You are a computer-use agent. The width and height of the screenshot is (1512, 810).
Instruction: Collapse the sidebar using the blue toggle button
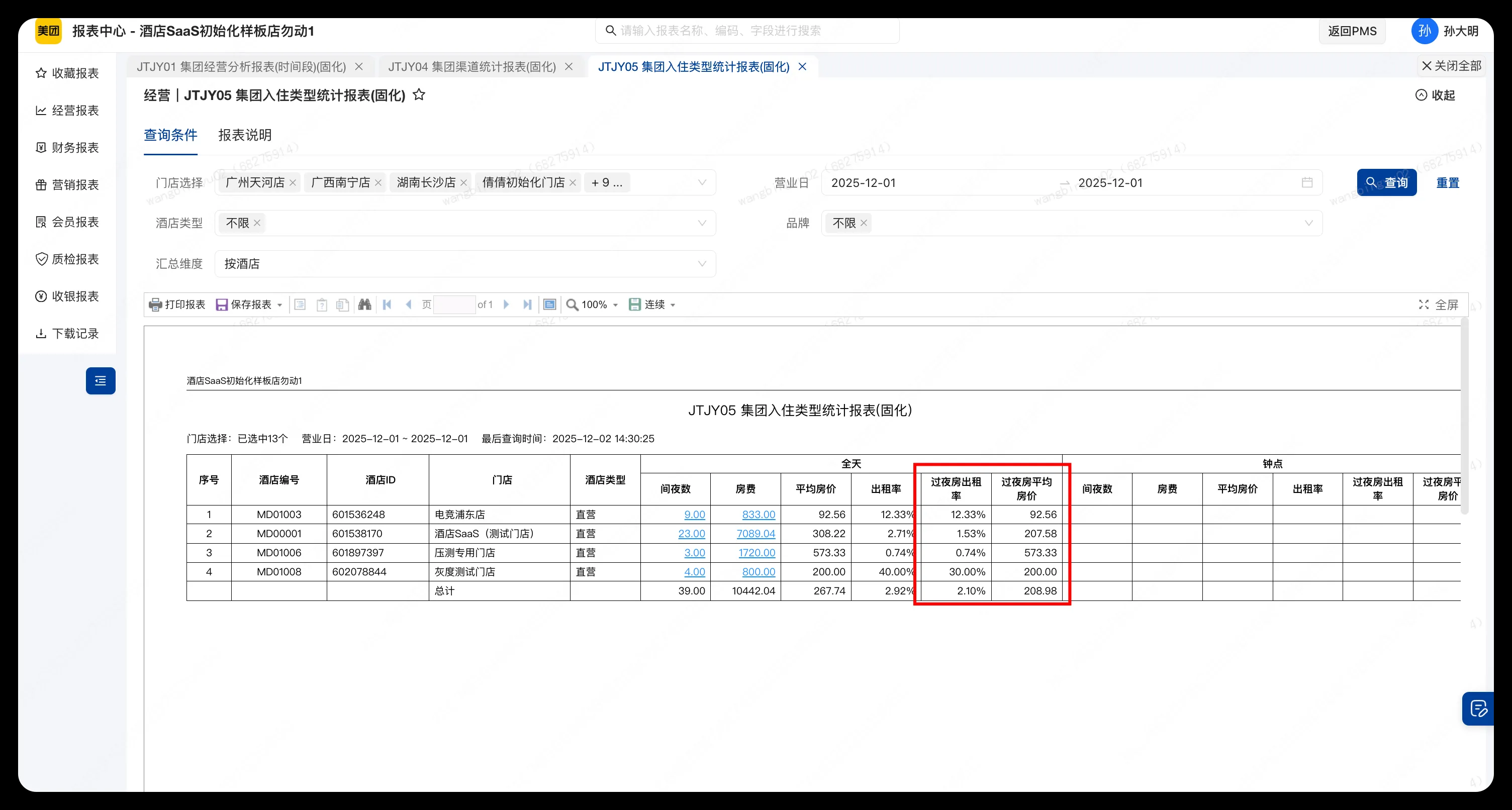point(101,380)
